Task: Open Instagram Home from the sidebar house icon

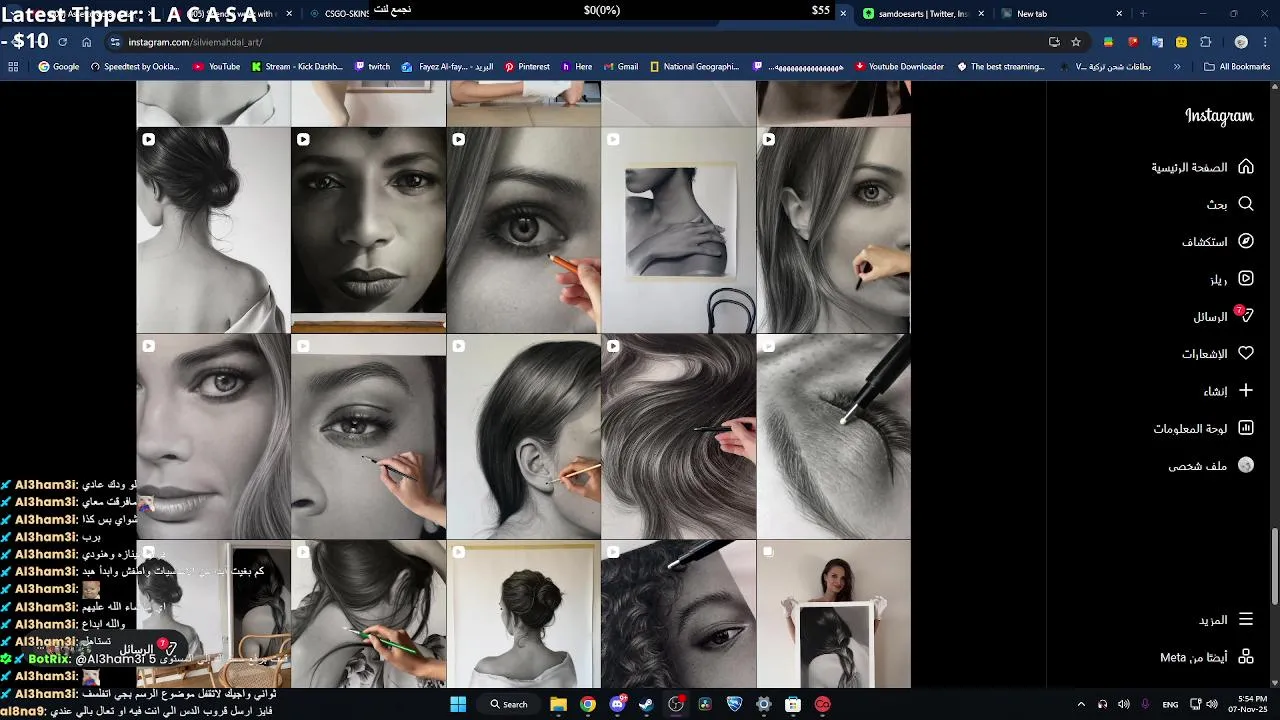Action: tap(1245, 167)
